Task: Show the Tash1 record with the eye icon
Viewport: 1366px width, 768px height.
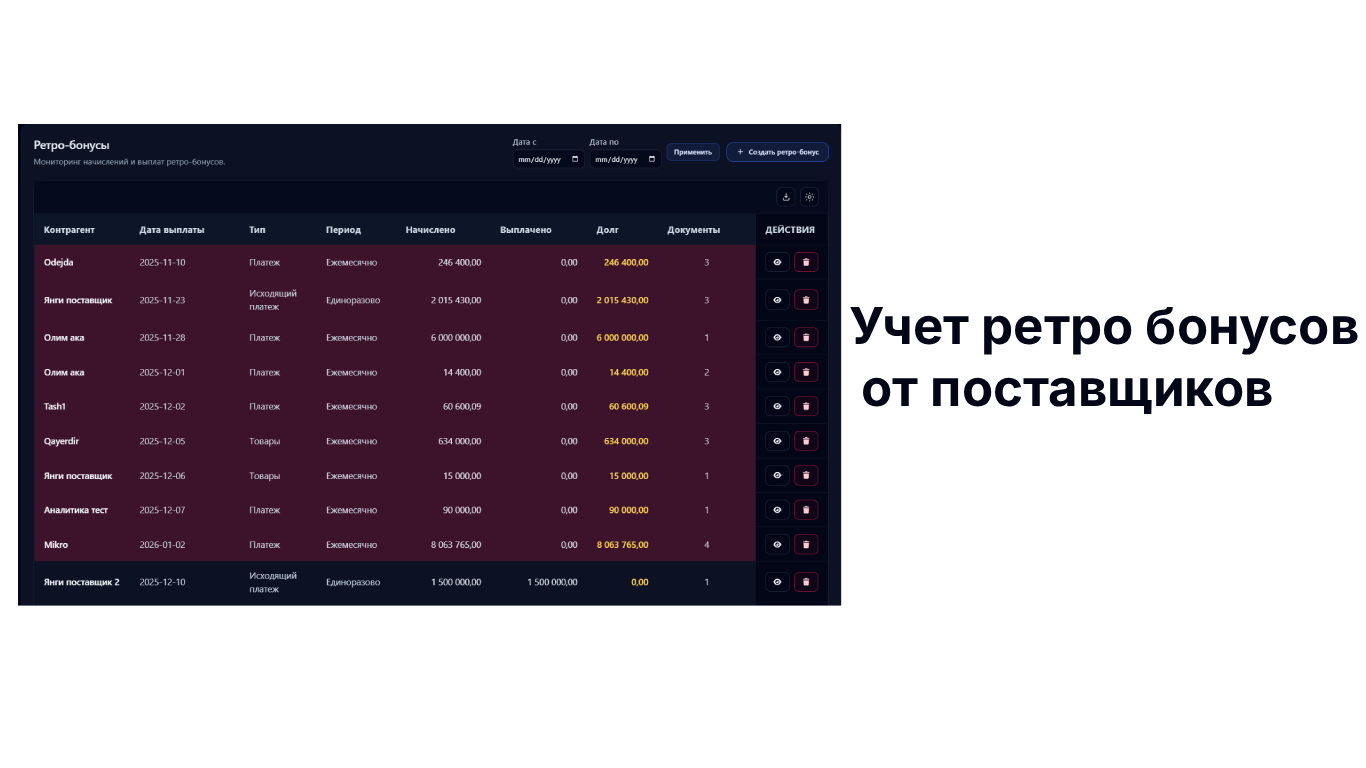Action: (x=777, y=406)
